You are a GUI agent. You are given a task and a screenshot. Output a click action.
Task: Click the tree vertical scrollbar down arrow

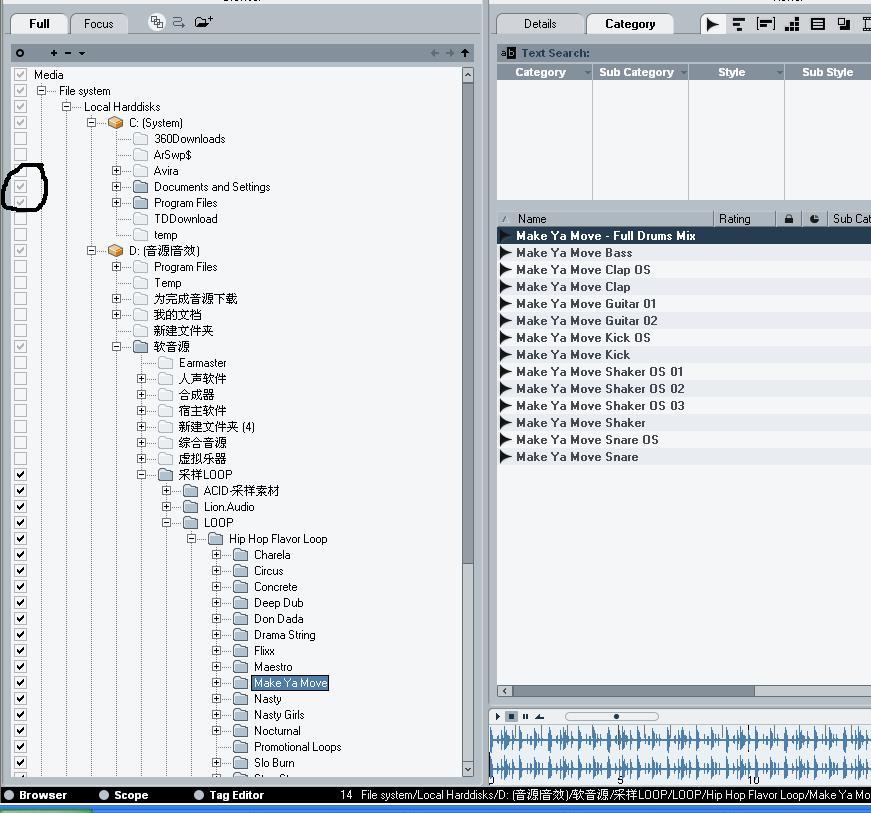point(468,769)
